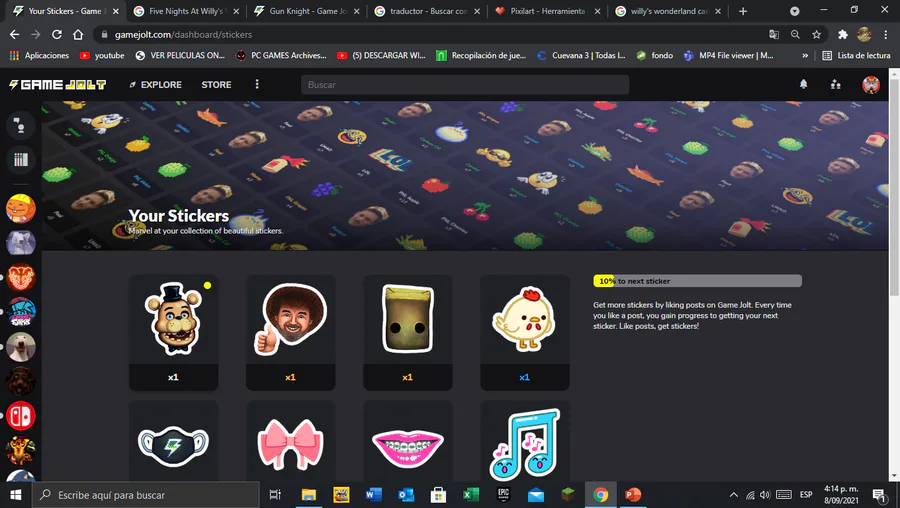
Task: Open the tab search dropdown arrow
Action: [x=794, y=11]
